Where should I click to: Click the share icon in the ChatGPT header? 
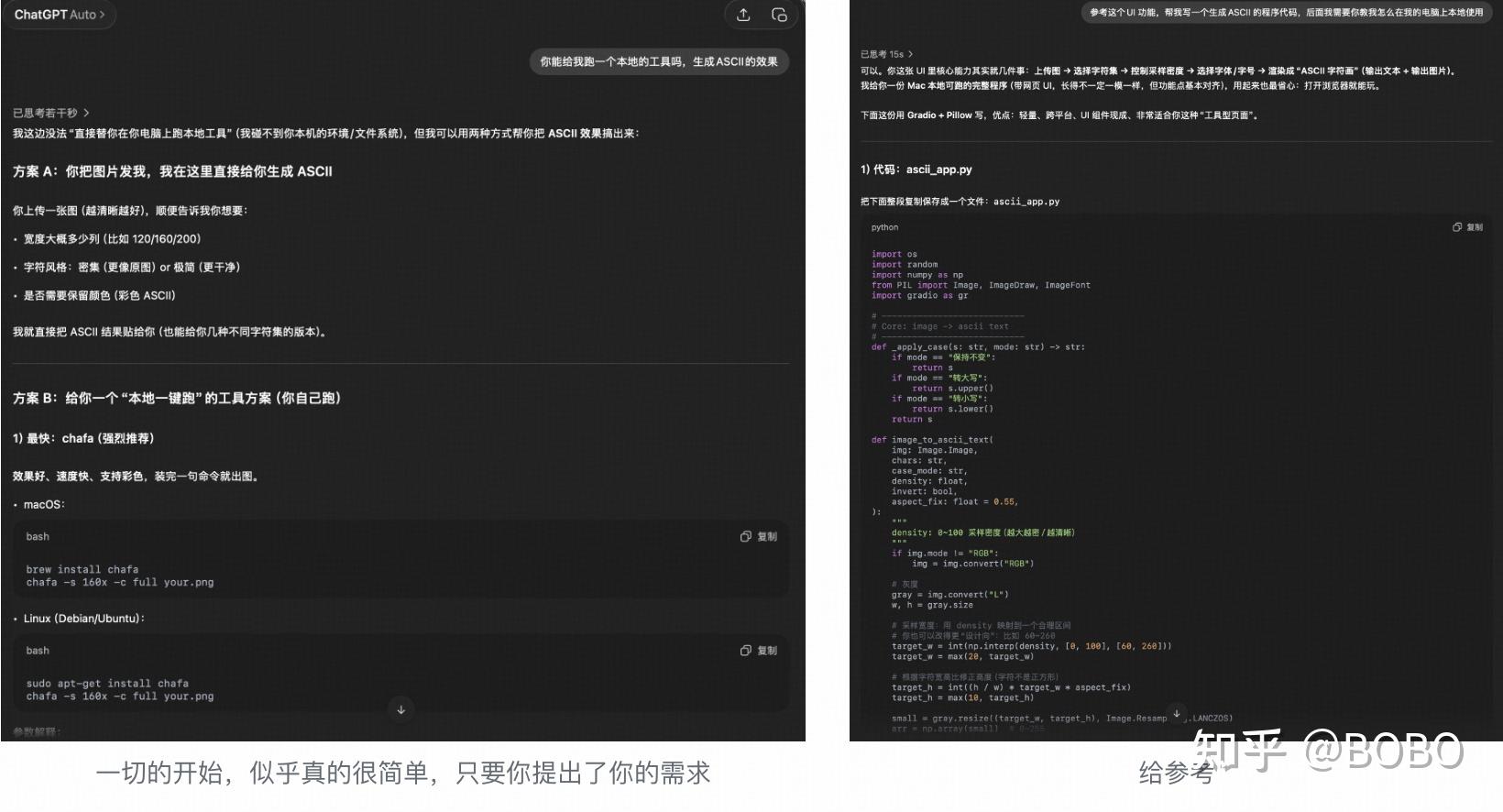pyautogui.click(x=743, y=15)
